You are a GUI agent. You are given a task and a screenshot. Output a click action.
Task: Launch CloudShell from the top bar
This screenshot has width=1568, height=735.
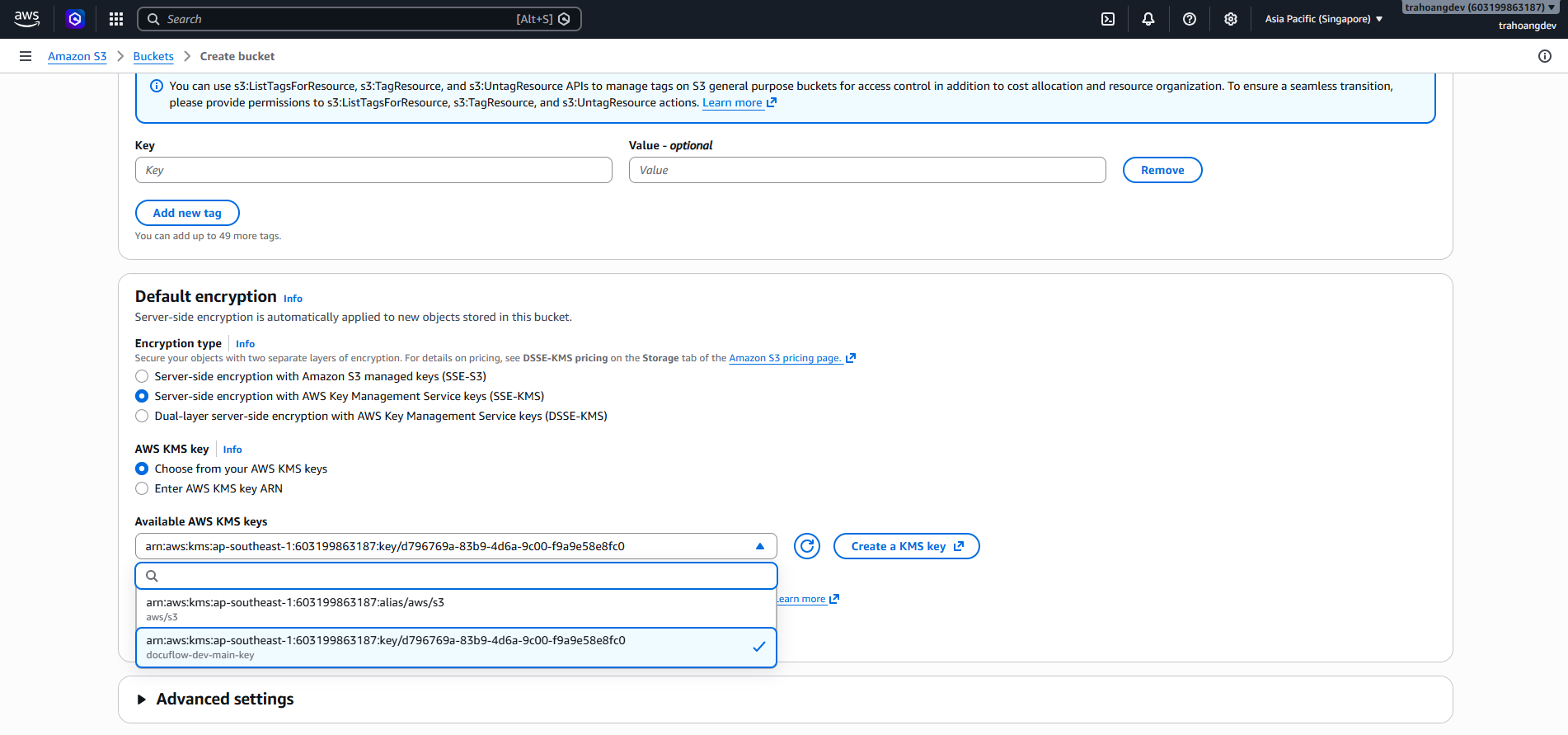pos(1108,19)
